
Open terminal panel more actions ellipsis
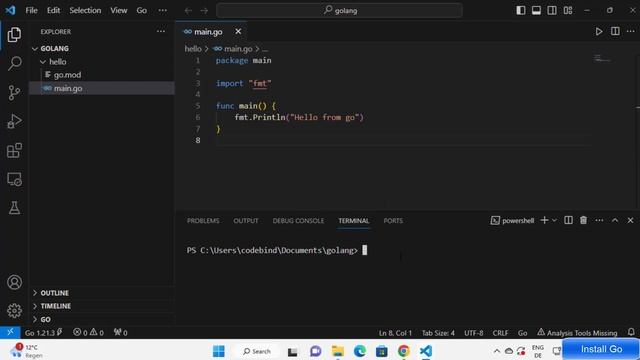599,220
